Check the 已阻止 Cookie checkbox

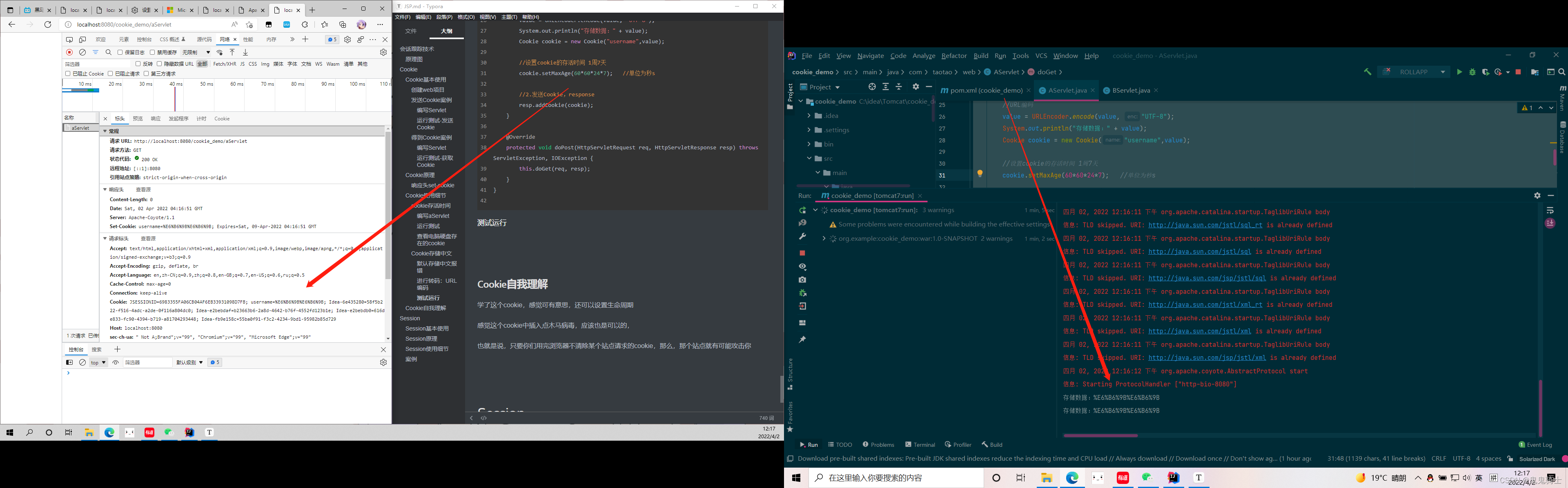[67, 73]
